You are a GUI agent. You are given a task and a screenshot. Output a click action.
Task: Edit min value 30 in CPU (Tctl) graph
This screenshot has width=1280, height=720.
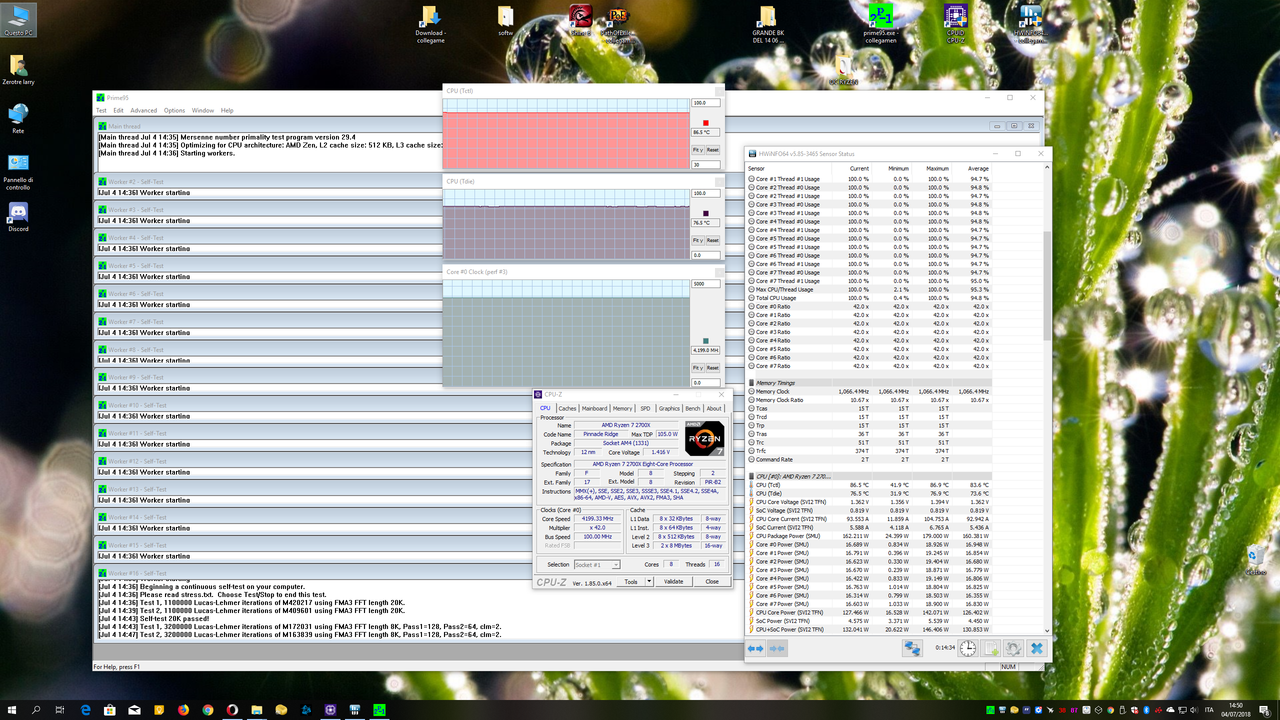pyautogui.click(x=705, y=164)
